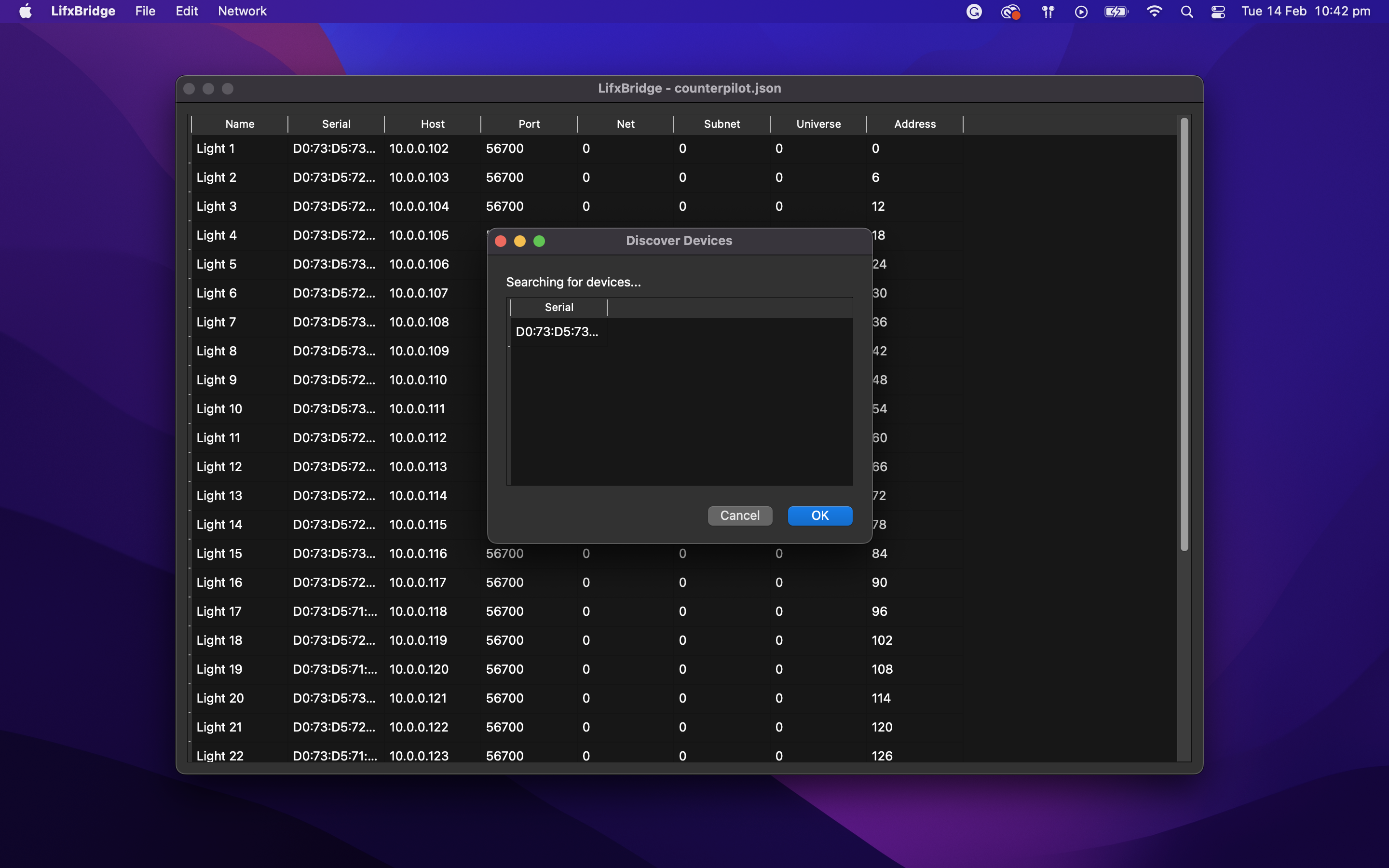The width and height of the screenshot is (1389, 868).
Task: Open Control Center
Action: click(1218, 12)
